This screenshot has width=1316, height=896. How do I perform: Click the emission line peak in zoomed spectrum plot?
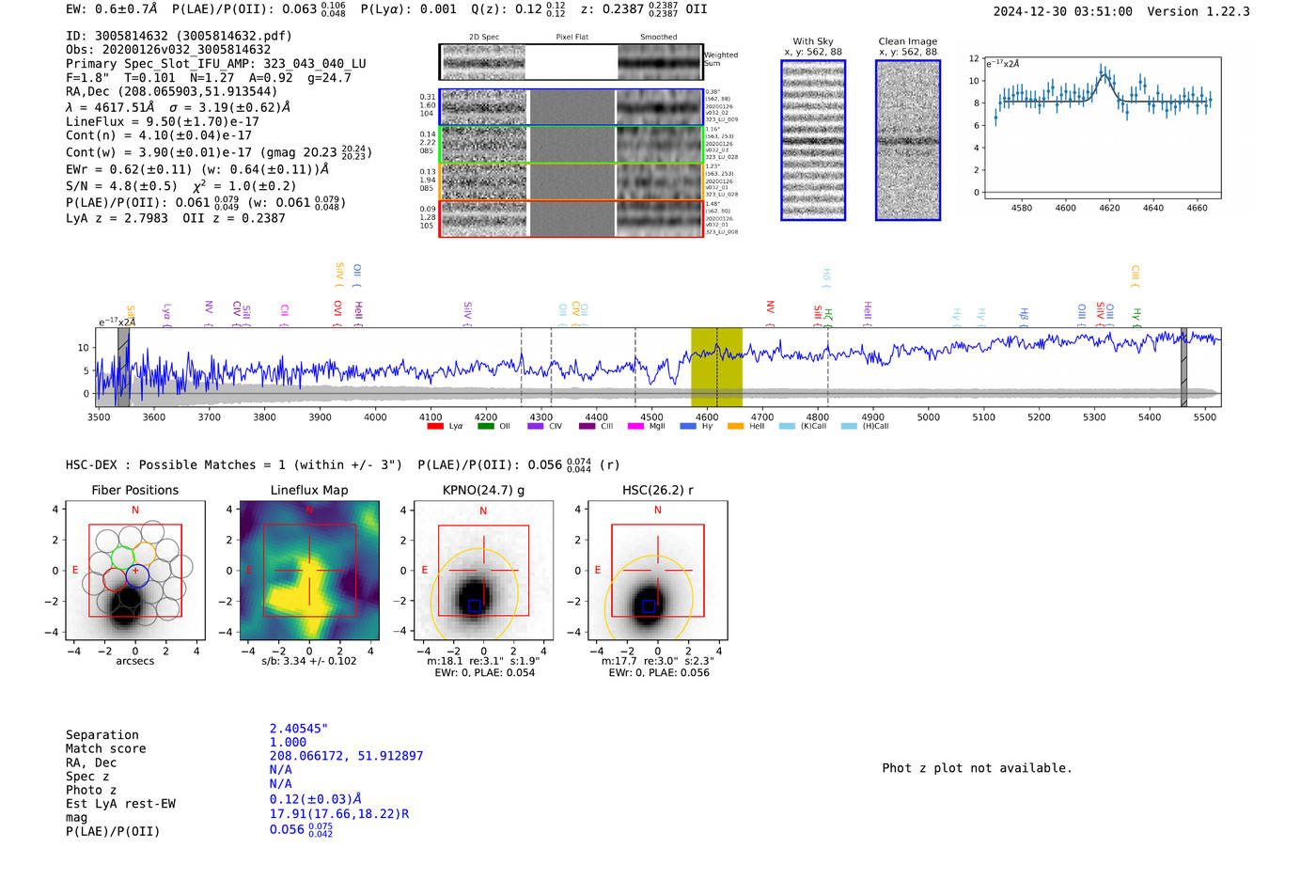click(1104, 74)
